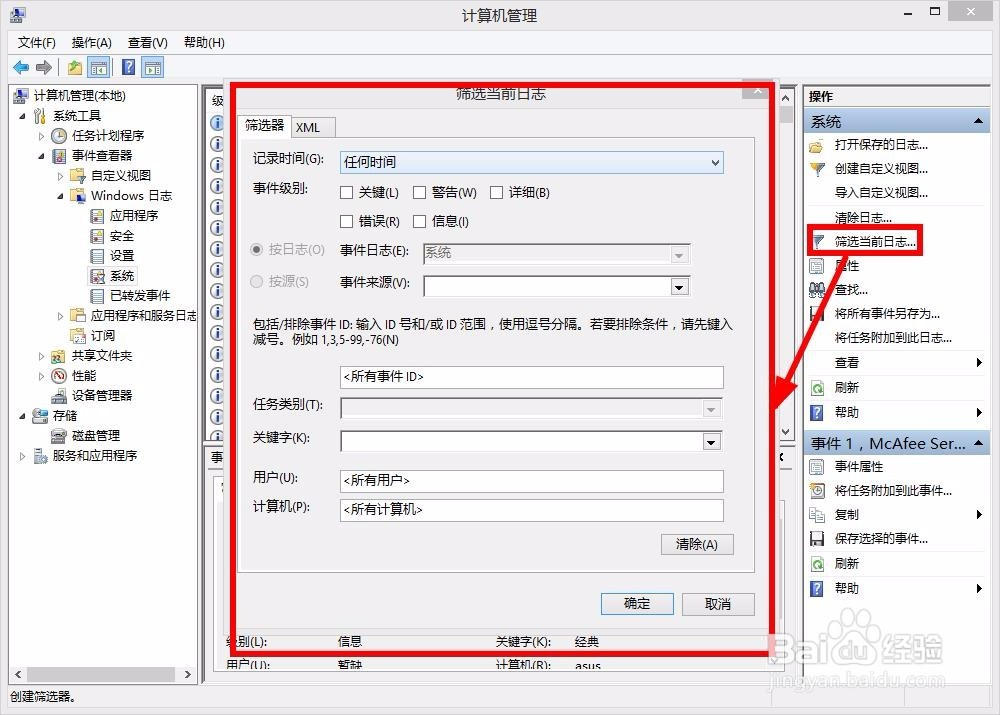1000x715 pixels.
Task: Open the 事件来源 dropdown
Action: (679, 287)
